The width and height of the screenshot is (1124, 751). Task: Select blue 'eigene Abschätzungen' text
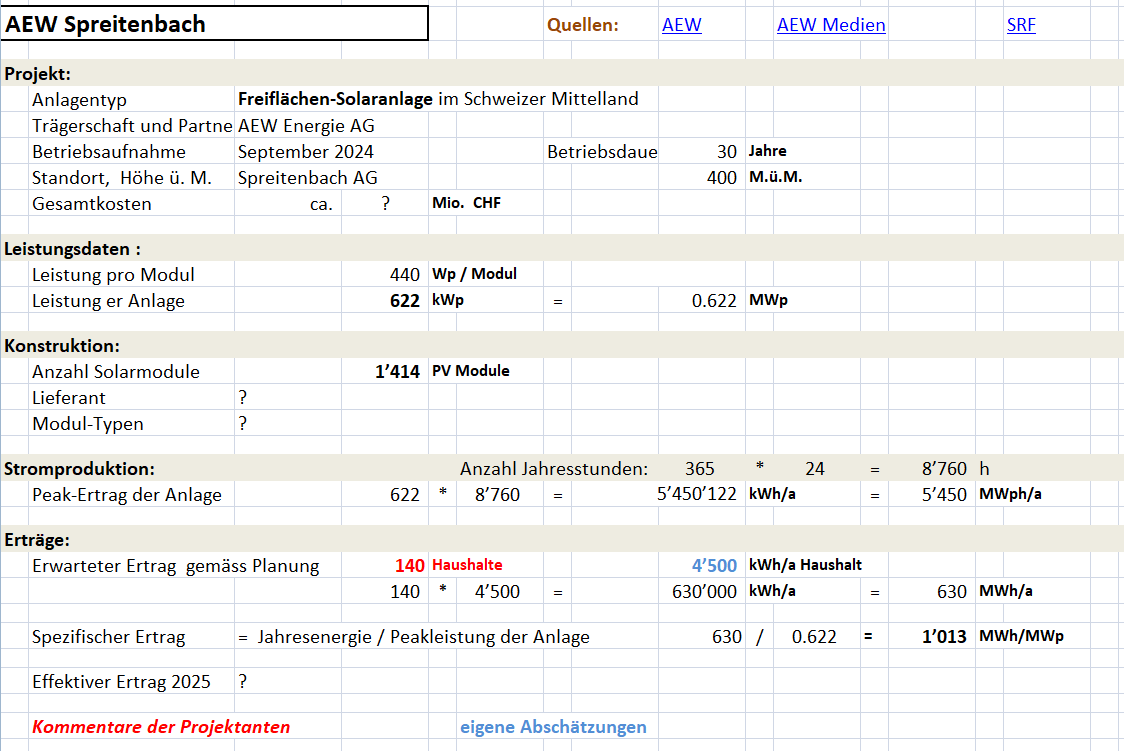coord(553,727)
